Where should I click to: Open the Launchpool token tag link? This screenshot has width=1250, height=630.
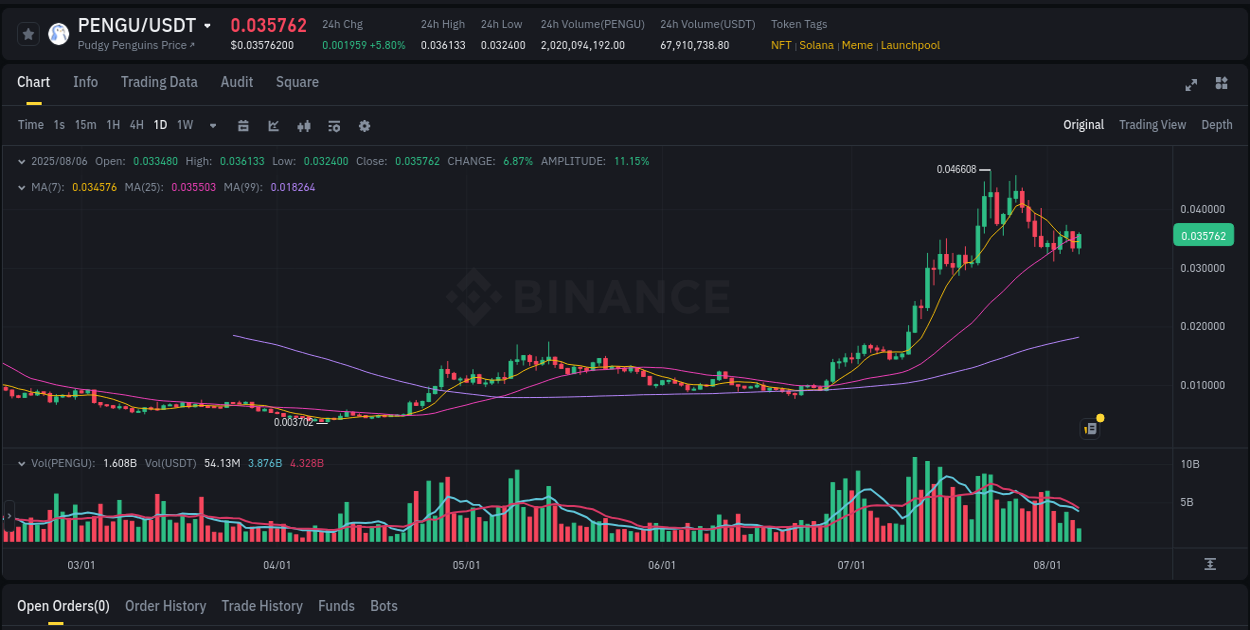click(x=910, y=45)
